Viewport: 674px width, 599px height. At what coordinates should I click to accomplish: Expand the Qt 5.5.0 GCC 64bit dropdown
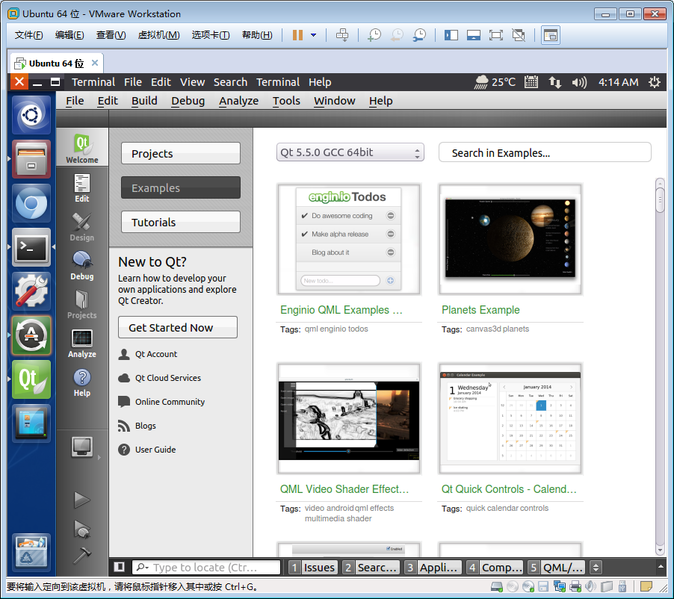(350, 152)
